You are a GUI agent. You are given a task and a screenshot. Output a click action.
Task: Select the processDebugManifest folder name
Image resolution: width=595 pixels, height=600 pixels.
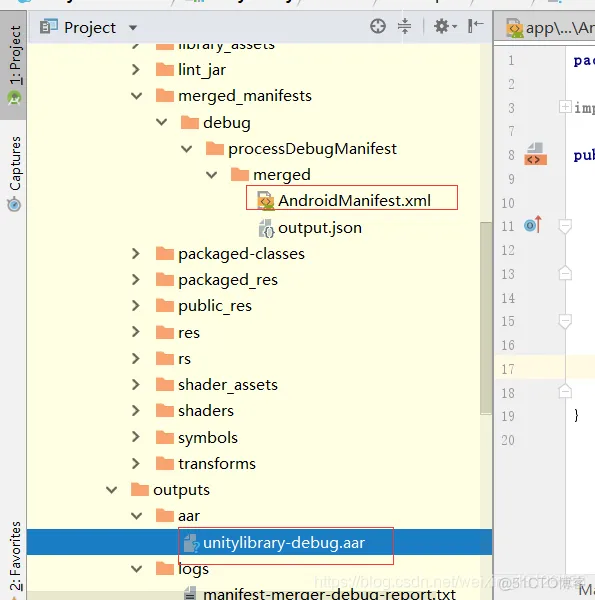tap(312, 149)
